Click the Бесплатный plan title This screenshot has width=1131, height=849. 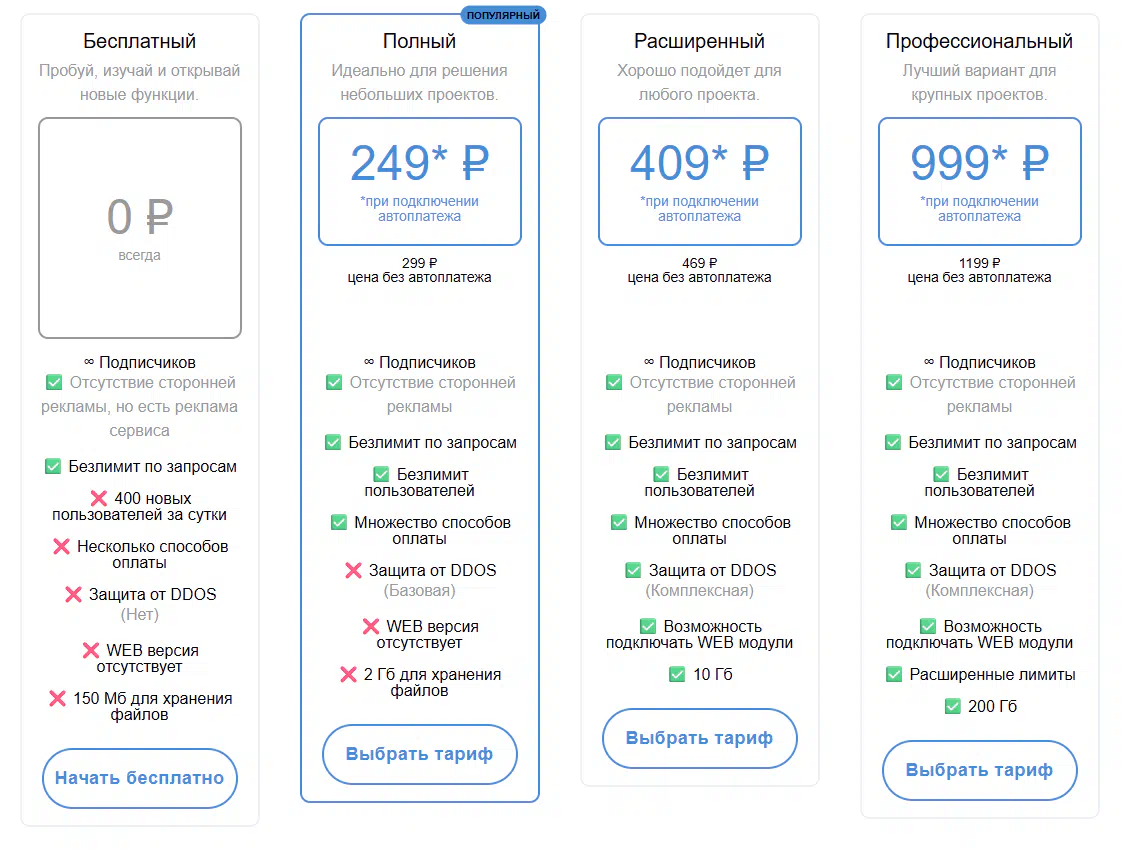coord(140,42)
